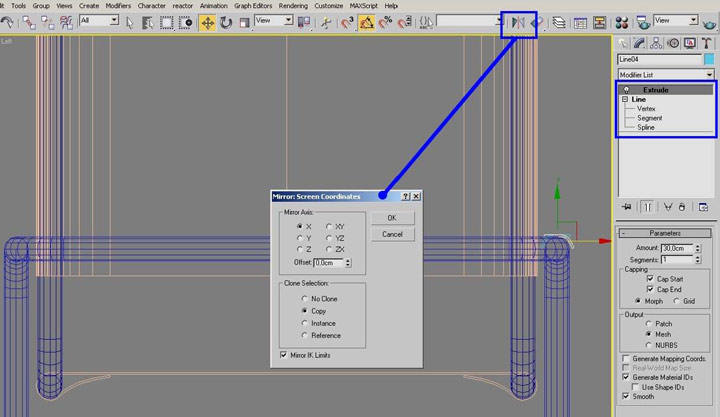Open the Display panel tab
The image size is (720, 417).
click(691, 43)
